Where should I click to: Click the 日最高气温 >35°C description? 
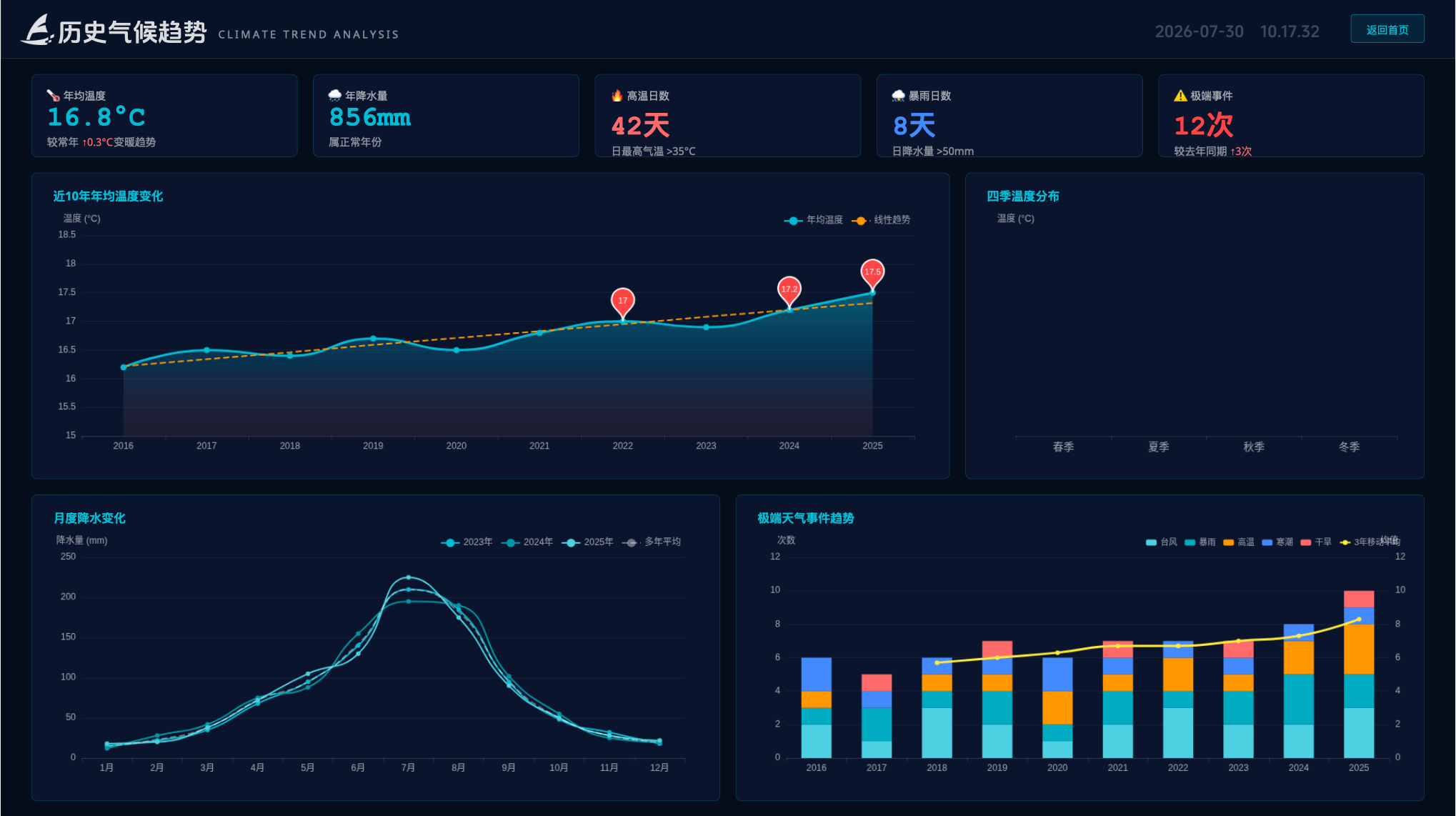(x=653, y=151)
